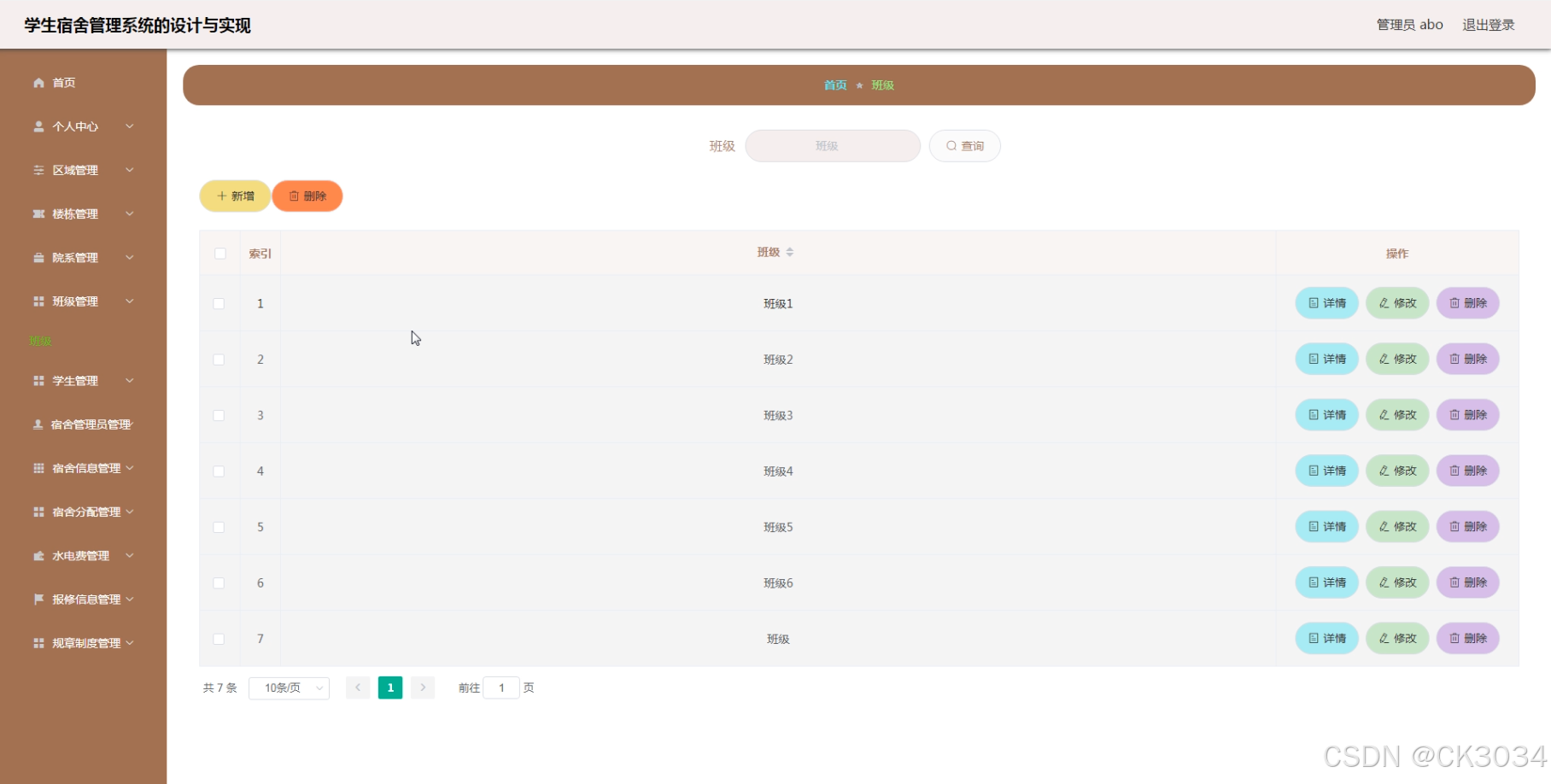This screenshot has width=1551, height=784.
Task: Tick the checkbox for row 班级1
Action: [x=219, y=303]
